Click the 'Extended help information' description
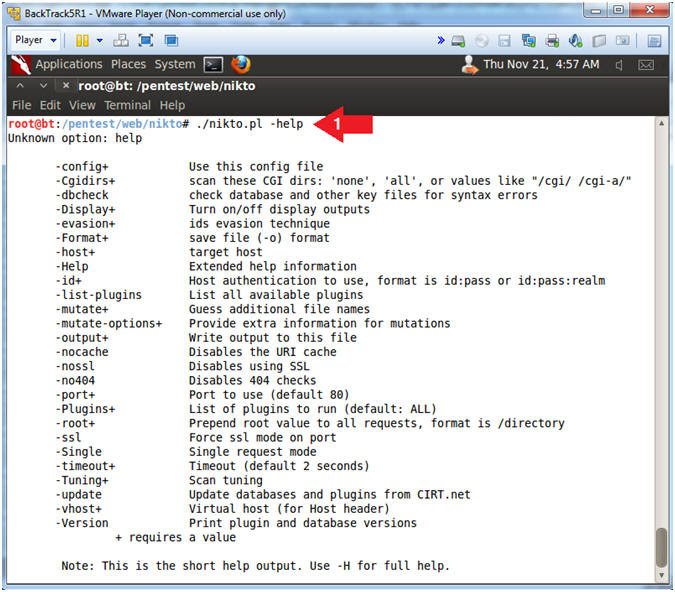The height and width of the screenshot is (592, 675). pyautogui.click(x=273, y=267)
